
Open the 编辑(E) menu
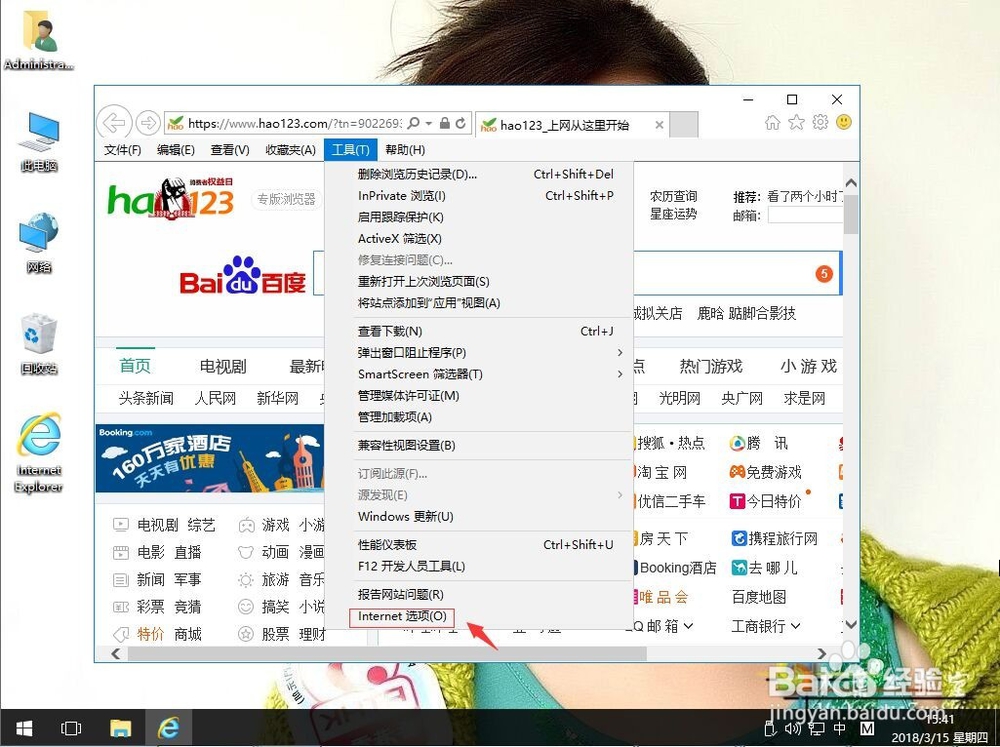click(175, 150)
